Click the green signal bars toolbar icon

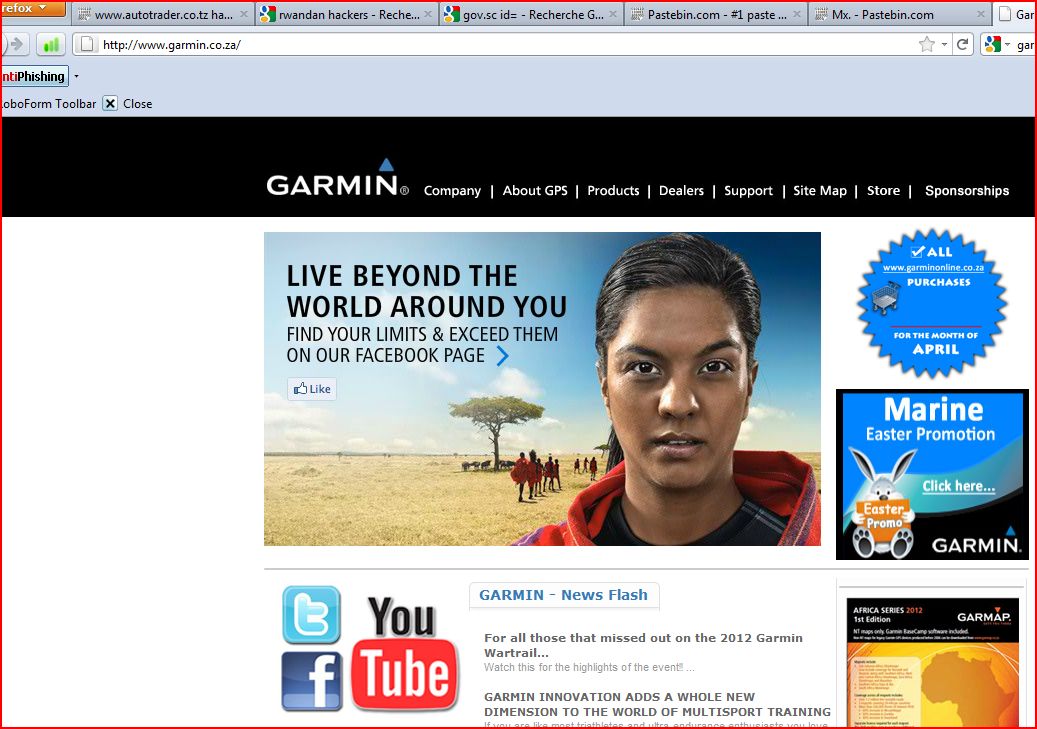pos(51,45)
